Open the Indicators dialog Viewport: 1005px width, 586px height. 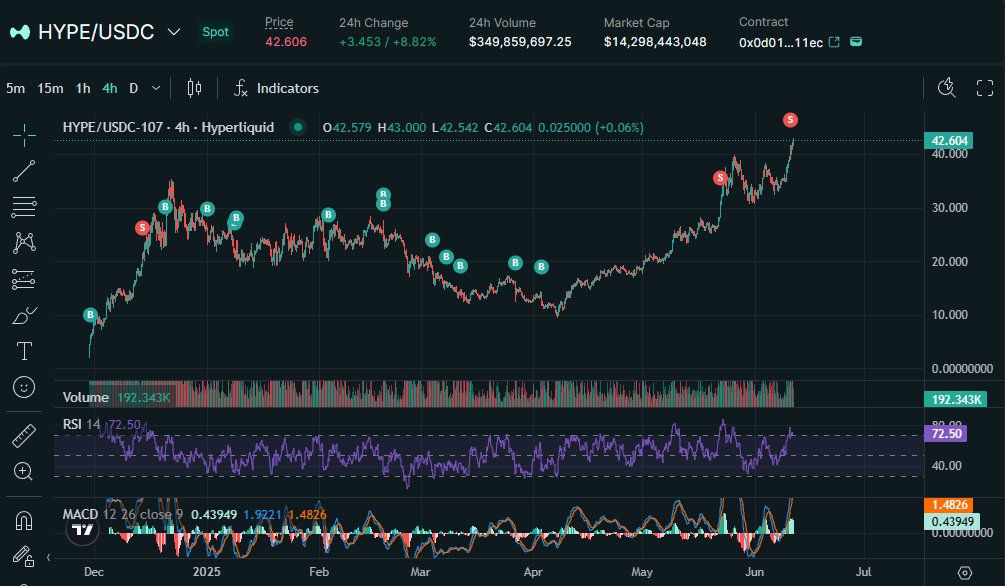click(x=276, y=88)
